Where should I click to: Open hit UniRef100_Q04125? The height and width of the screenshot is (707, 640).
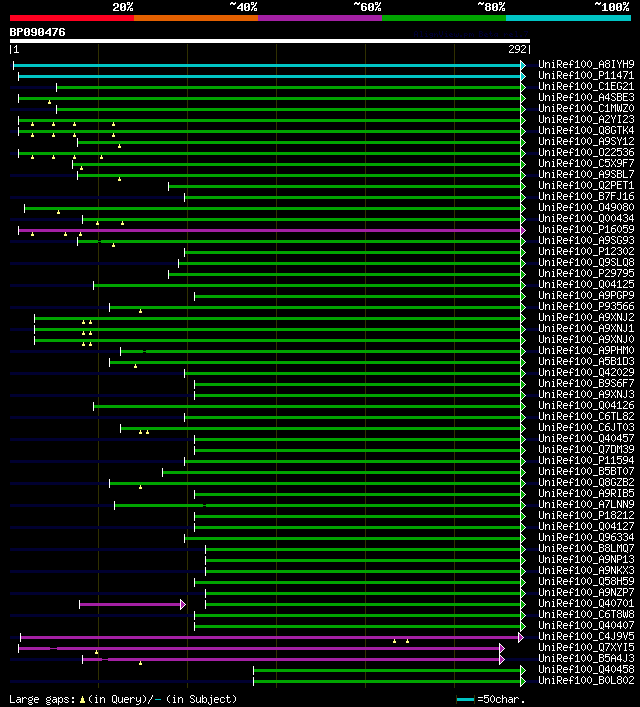click(x=586, y=285)
